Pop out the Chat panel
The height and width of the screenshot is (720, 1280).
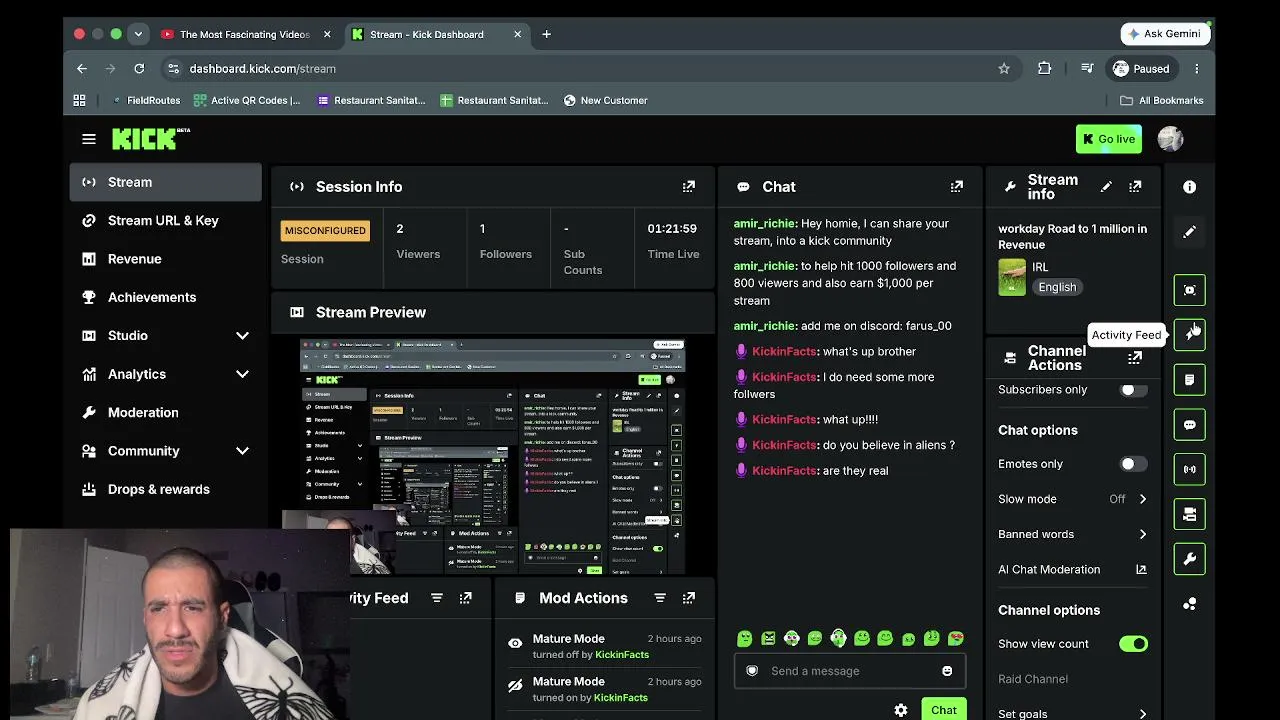957,187
